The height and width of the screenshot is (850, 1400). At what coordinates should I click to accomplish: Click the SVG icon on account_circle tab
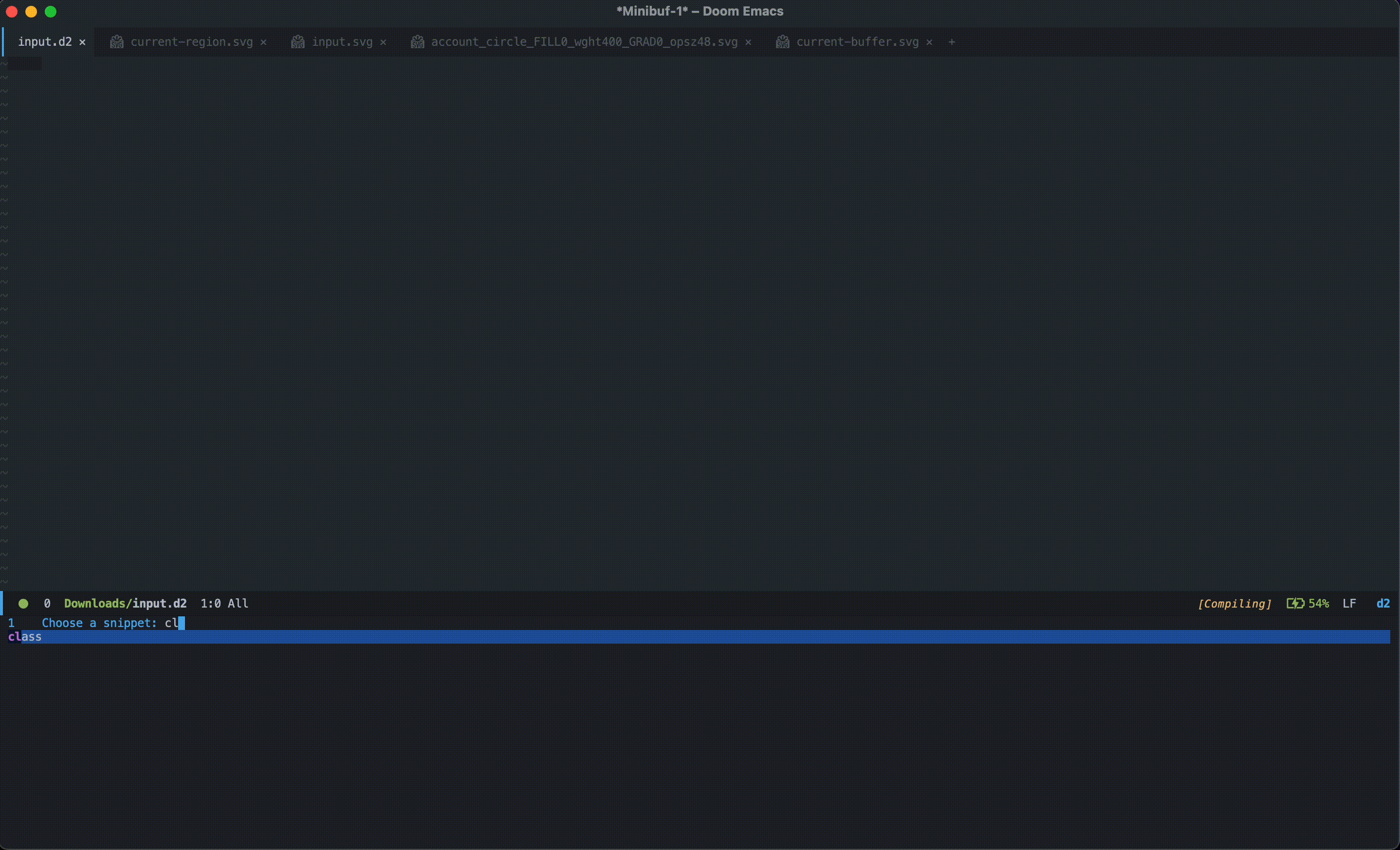click(x=417, y=42)
